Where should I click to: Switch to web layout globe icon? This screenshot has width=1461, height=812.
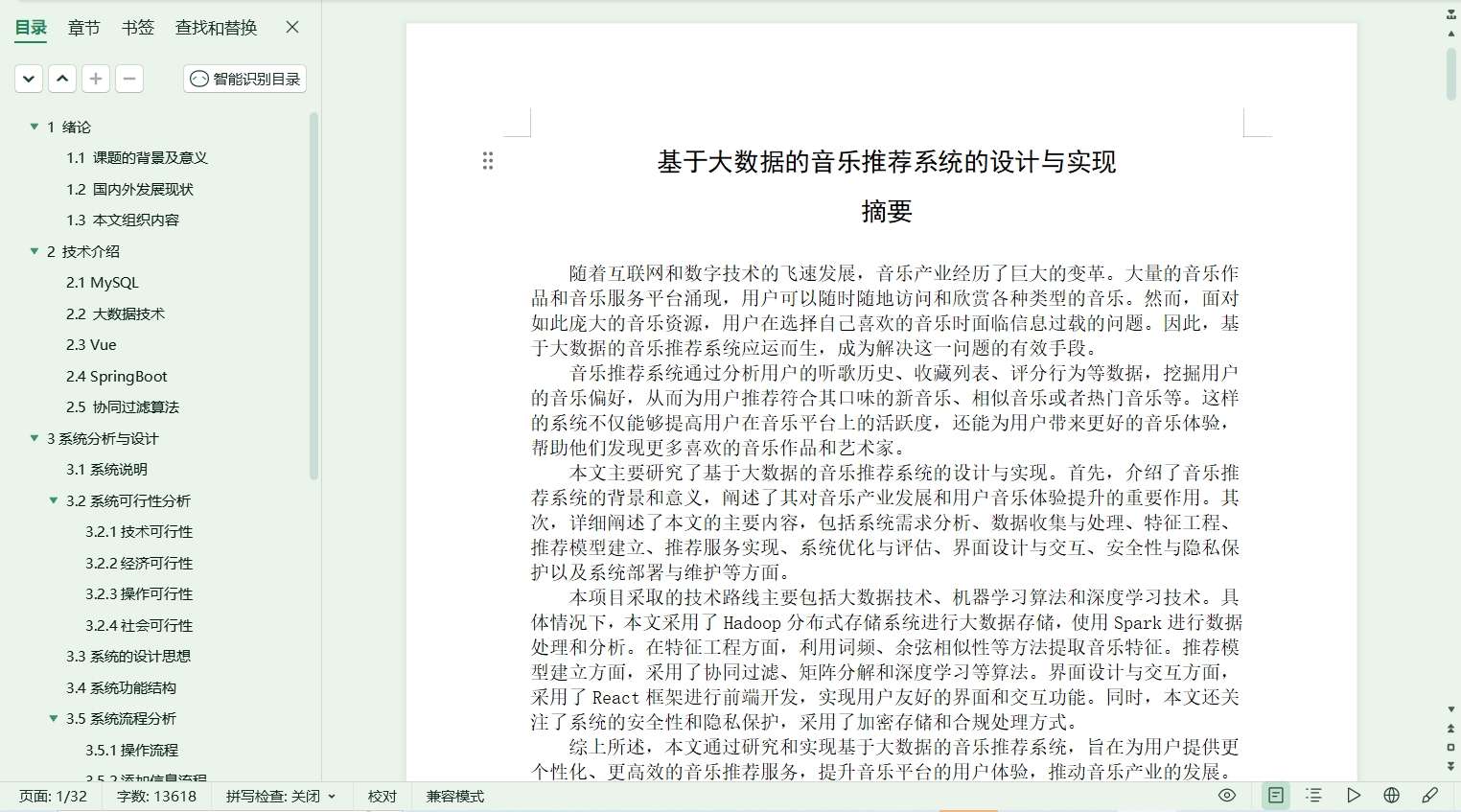1392,796
